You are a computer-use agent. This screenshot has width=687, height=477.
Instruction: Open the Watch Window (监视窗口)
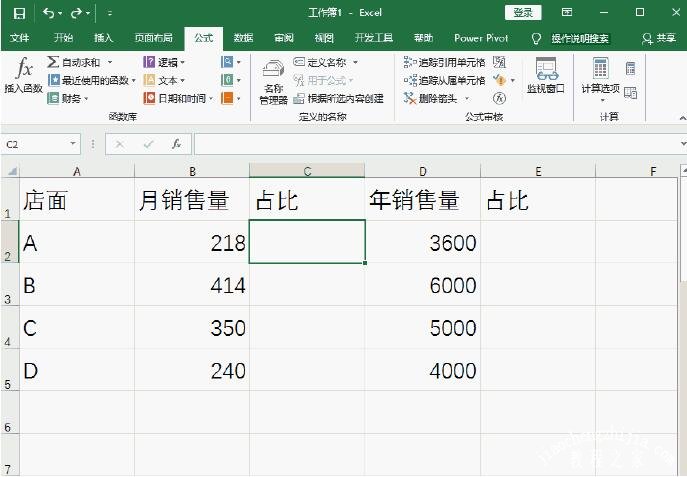coord(546,76)
